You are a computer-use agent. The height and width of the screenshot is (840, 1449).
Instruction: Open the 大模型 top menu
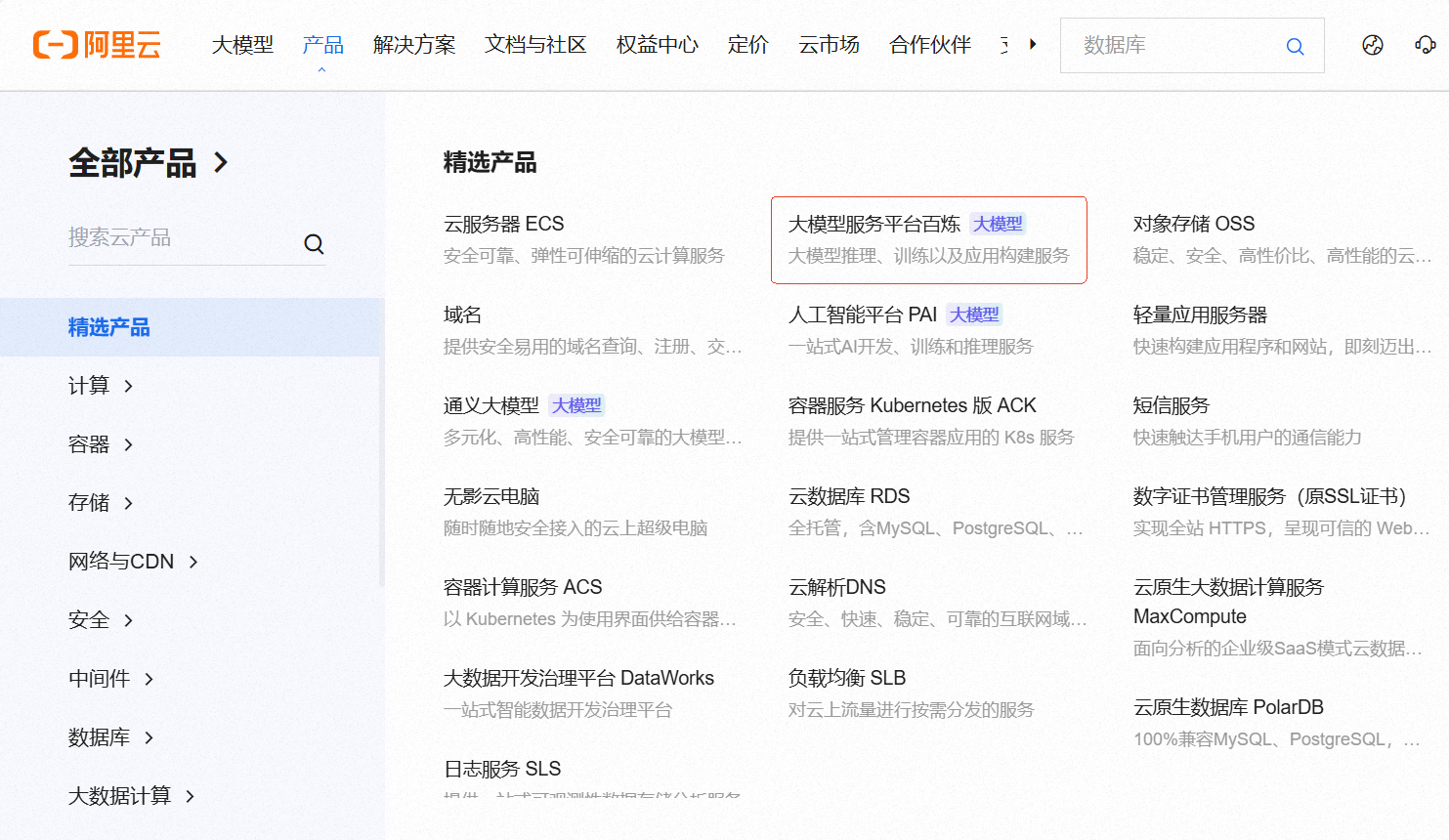tap(242, 45)
